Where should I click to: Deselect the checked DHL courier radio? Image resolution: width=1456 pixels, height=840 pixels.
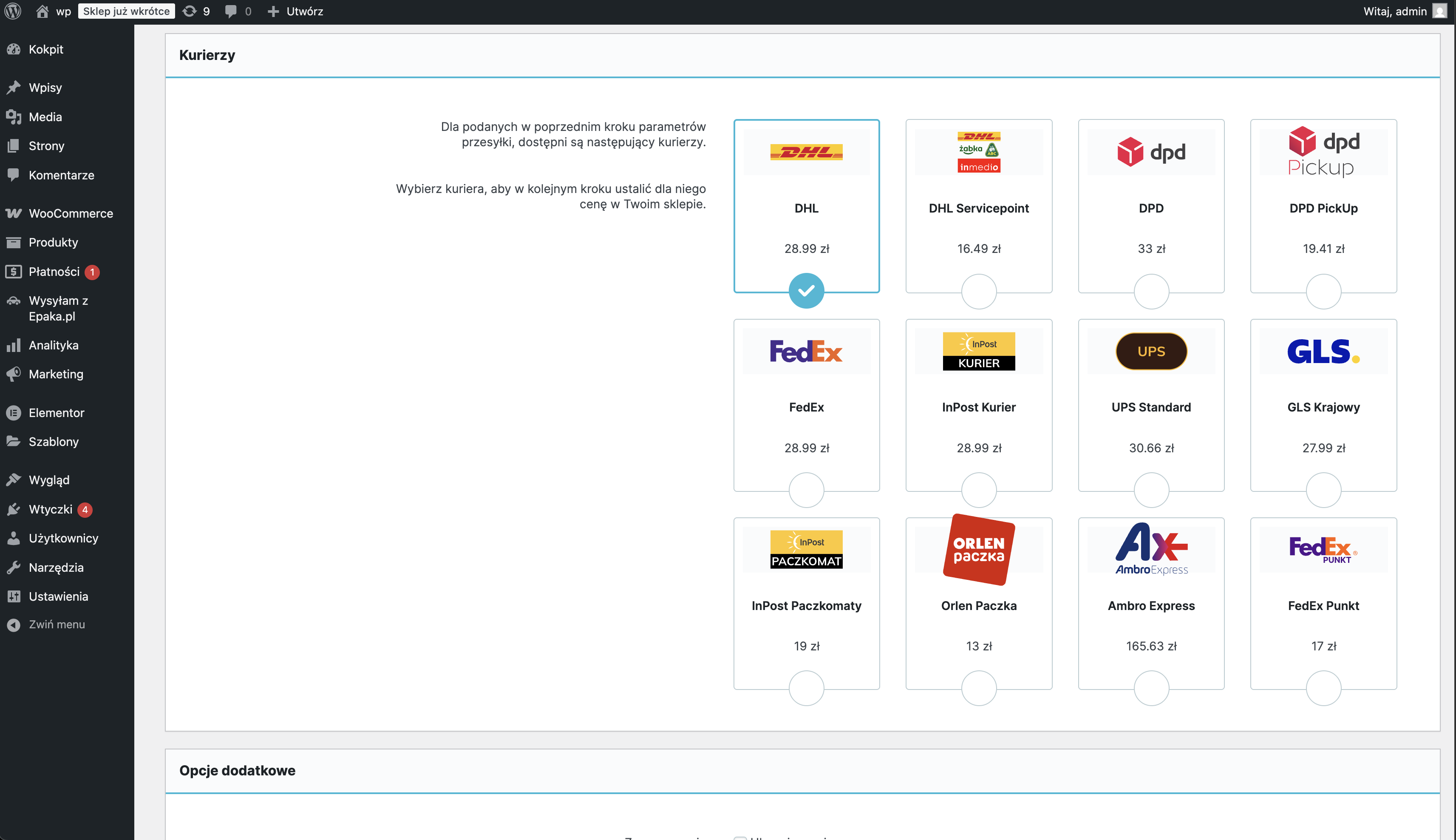pyautogui.click(x=806, y=291)
